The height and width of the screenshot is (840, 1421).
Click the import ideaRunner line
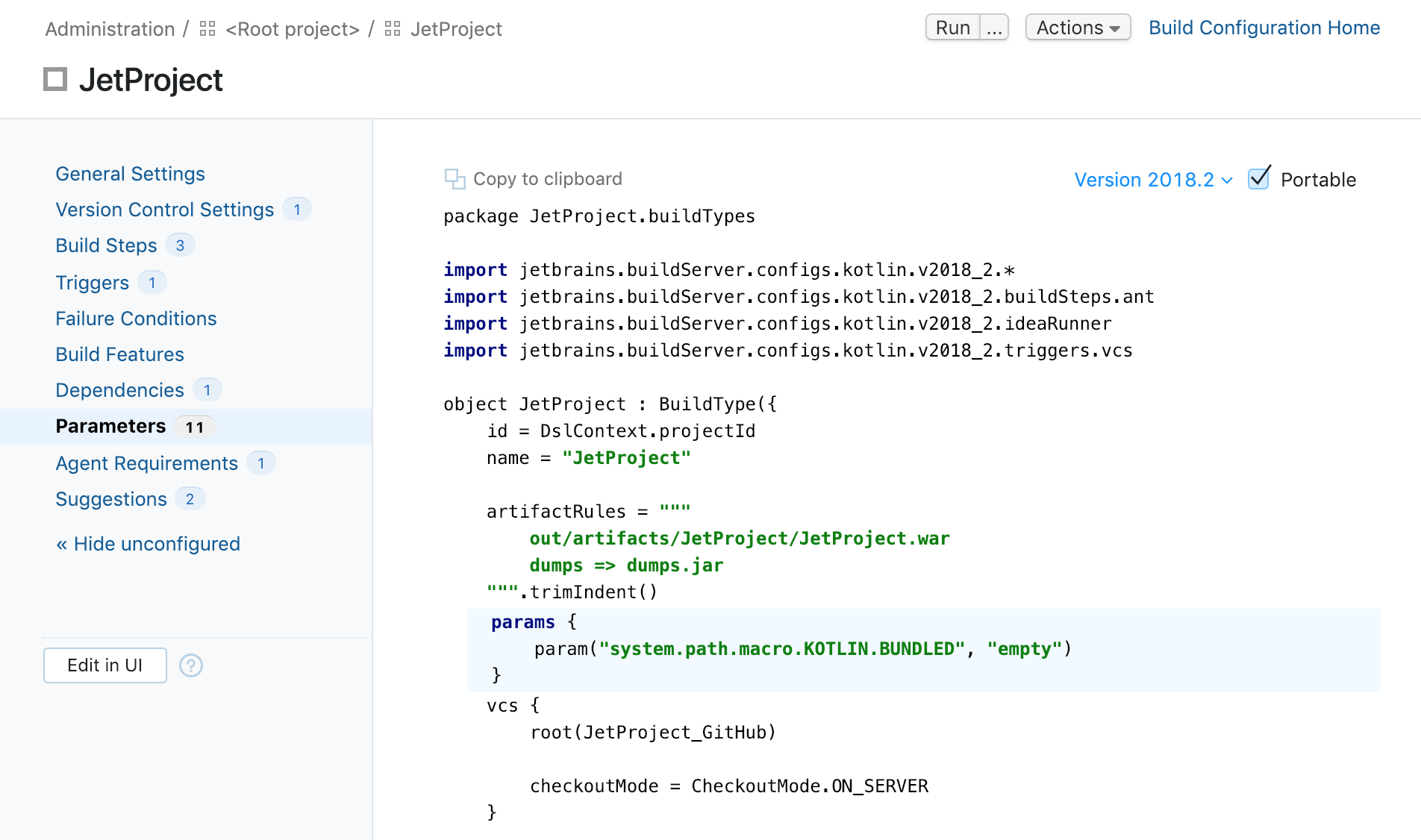(778, 324)
